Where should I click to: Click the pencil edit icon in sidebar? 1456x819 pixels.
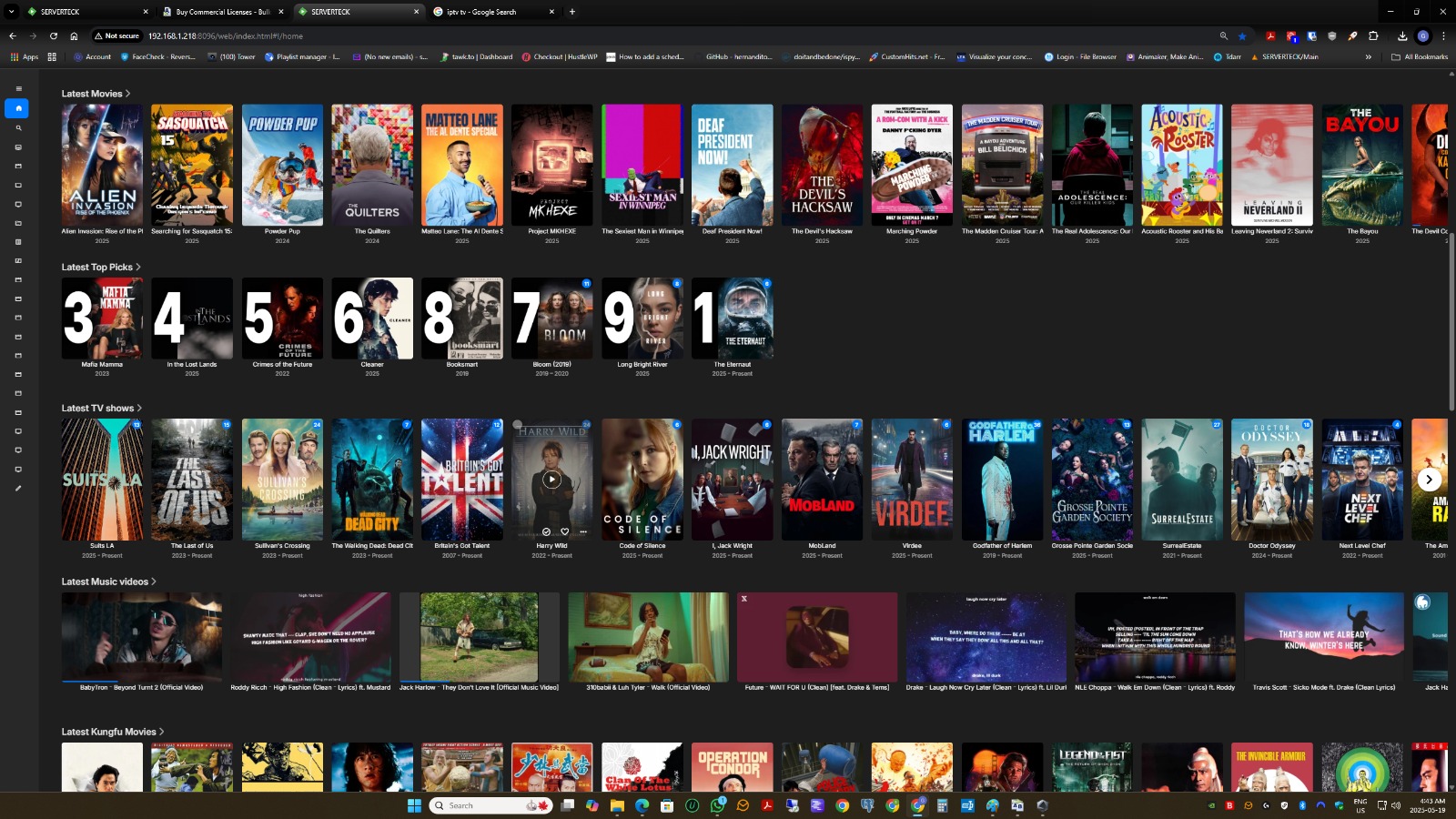[18, 489]
